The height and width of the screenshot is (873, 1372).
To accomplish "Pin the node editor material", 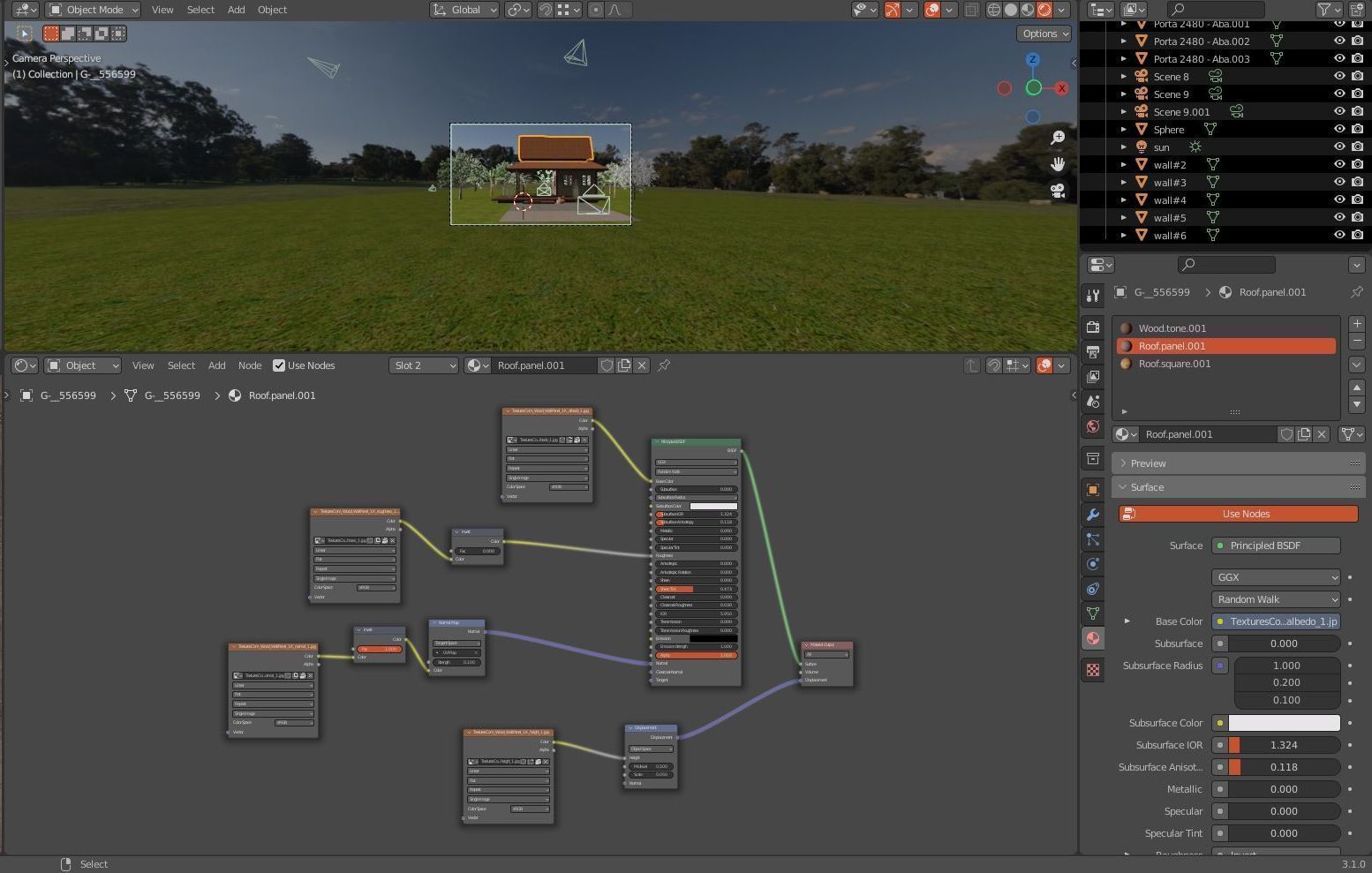I will coord(664,365).
